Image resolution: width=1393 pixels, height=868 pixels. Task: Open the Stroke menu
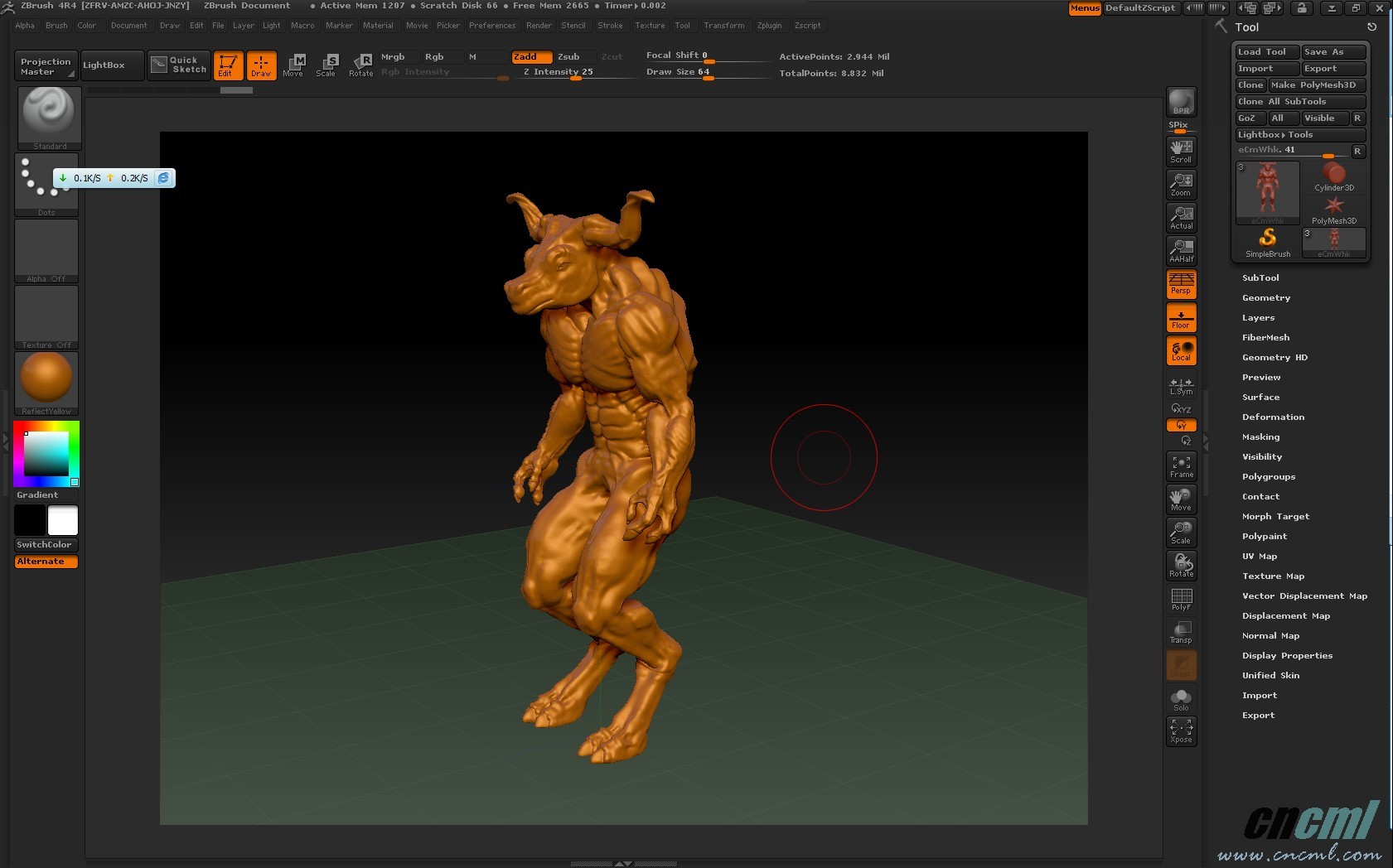610,26
